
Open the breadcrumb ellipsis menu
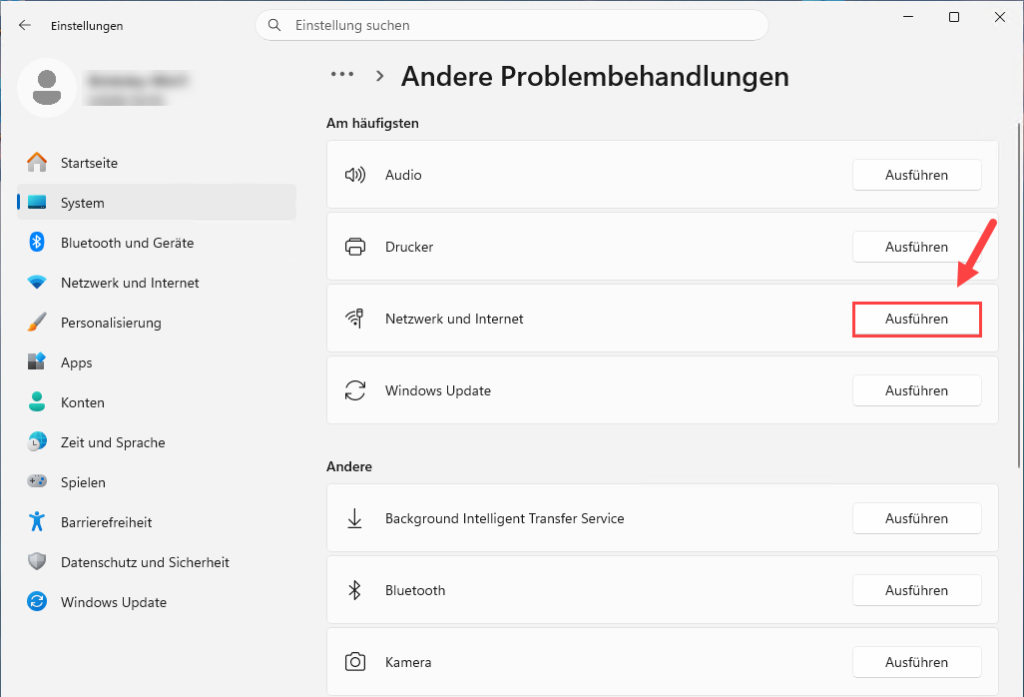(x=342, y=74)
